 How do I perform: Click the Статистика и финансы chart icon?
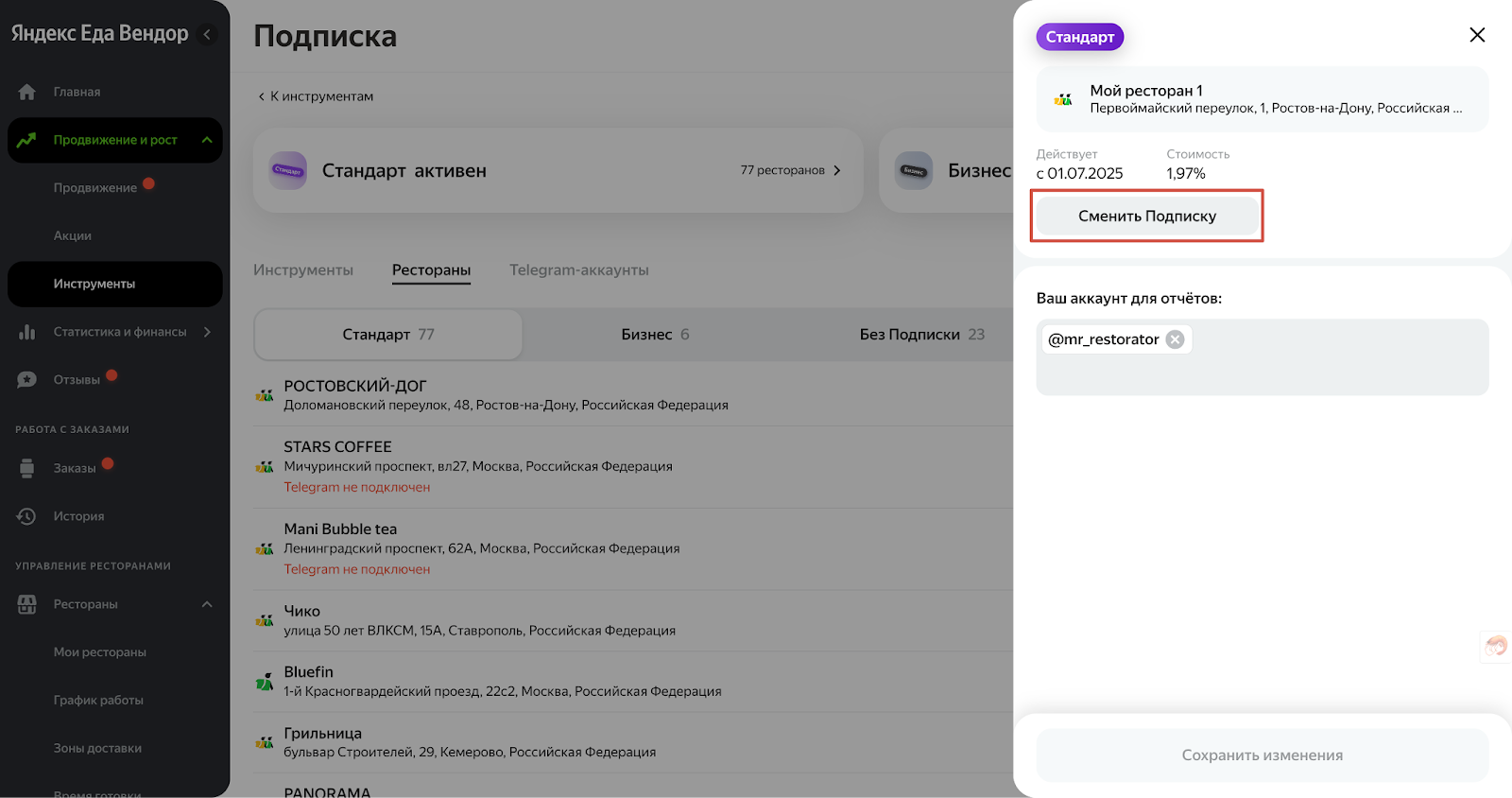pyautogui.click(x=27, y=332)
